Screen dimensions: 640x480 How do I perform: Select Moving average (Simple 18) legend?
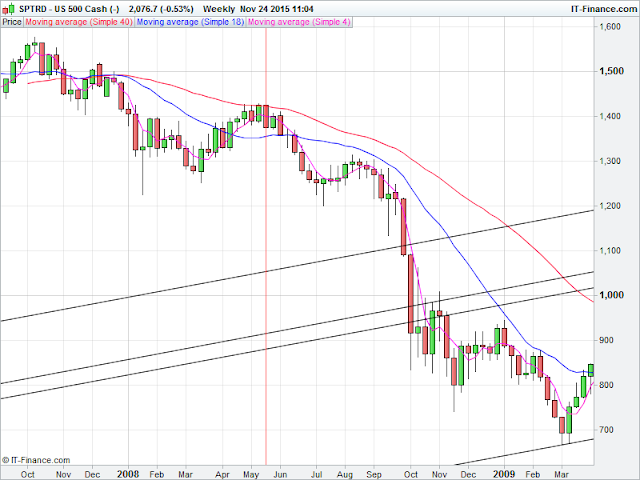(x=190, y=22)
